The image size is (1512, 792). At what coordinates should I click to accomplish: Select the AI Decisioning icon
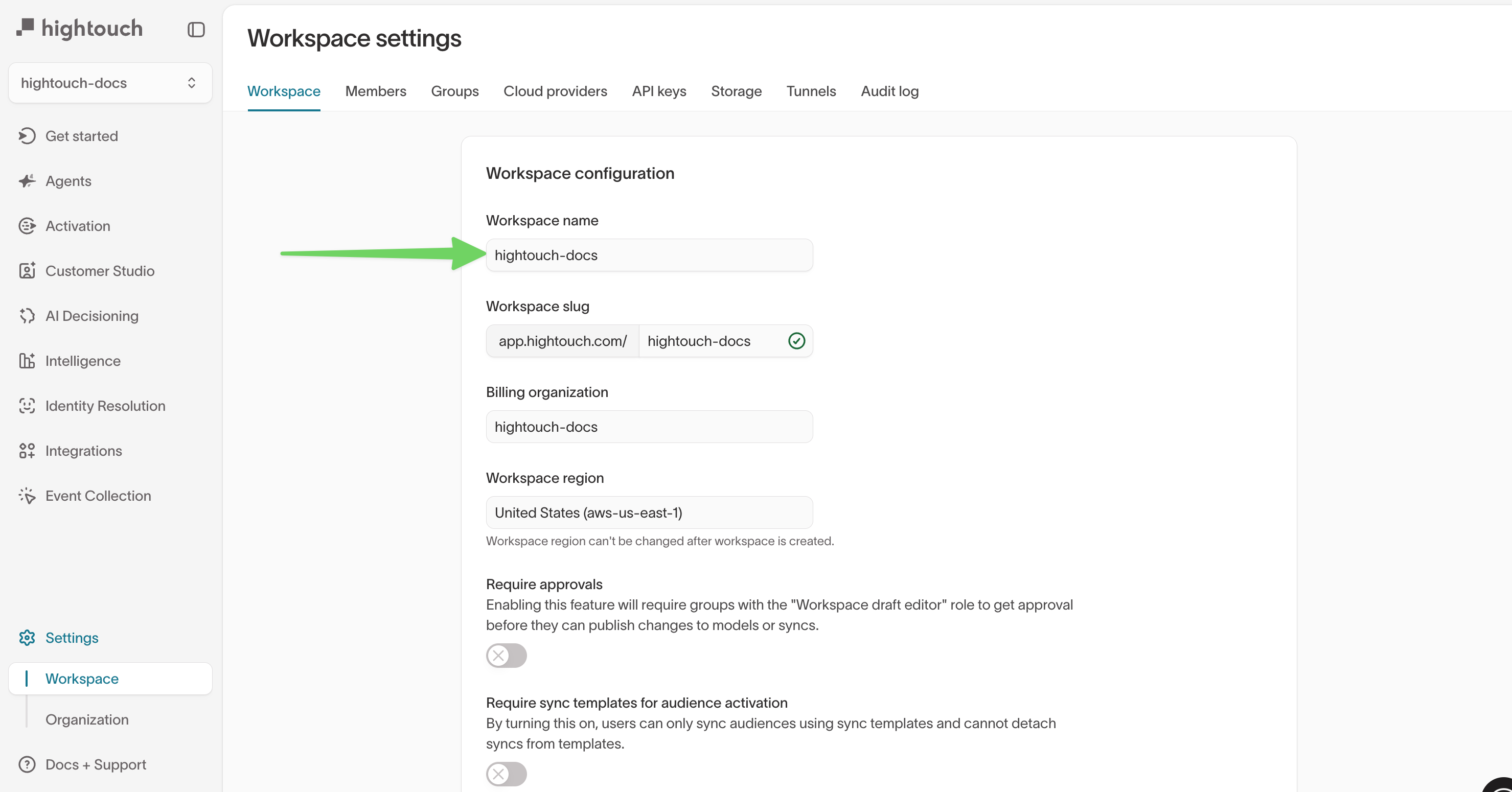tap(27, 316)
